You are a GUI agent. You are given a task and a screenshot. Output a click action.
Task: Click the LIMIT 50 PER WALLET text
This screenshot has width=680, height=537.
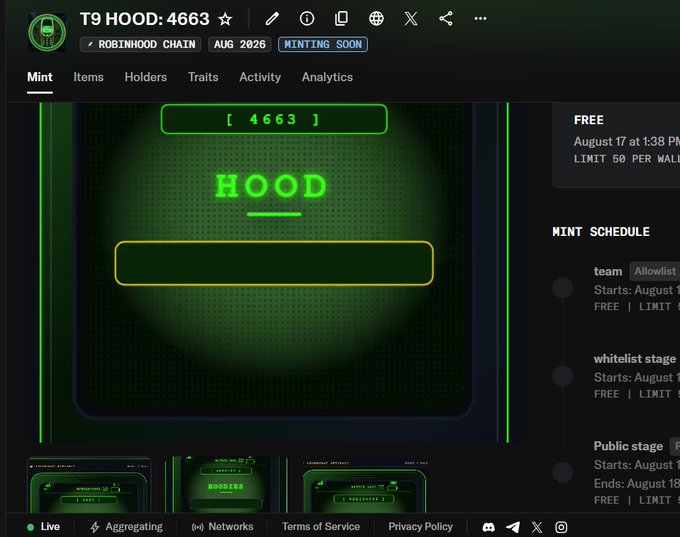(x=627, y=159)
